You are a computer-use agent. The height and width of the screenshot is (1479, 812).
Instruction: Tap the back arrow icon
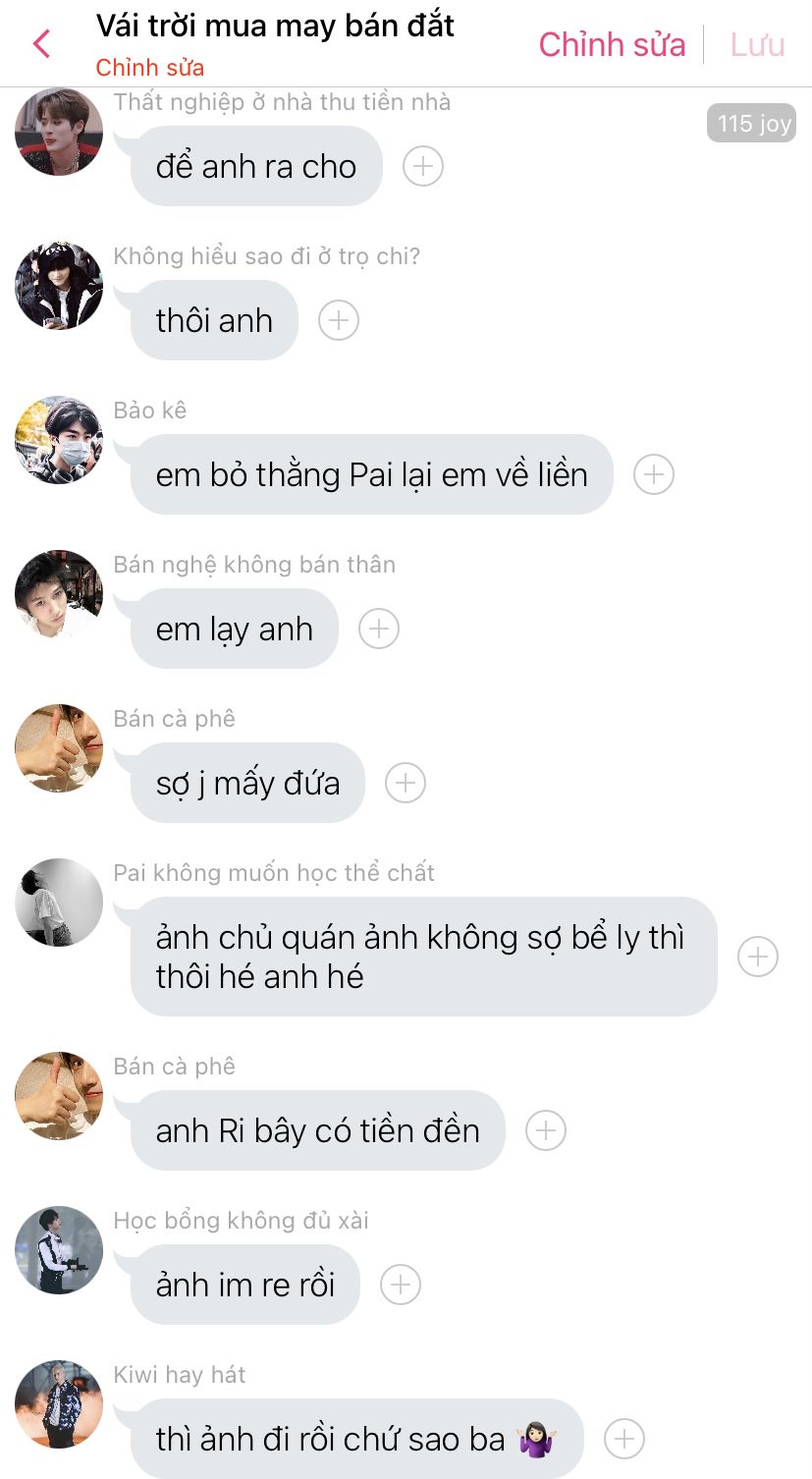pos(41,44)
